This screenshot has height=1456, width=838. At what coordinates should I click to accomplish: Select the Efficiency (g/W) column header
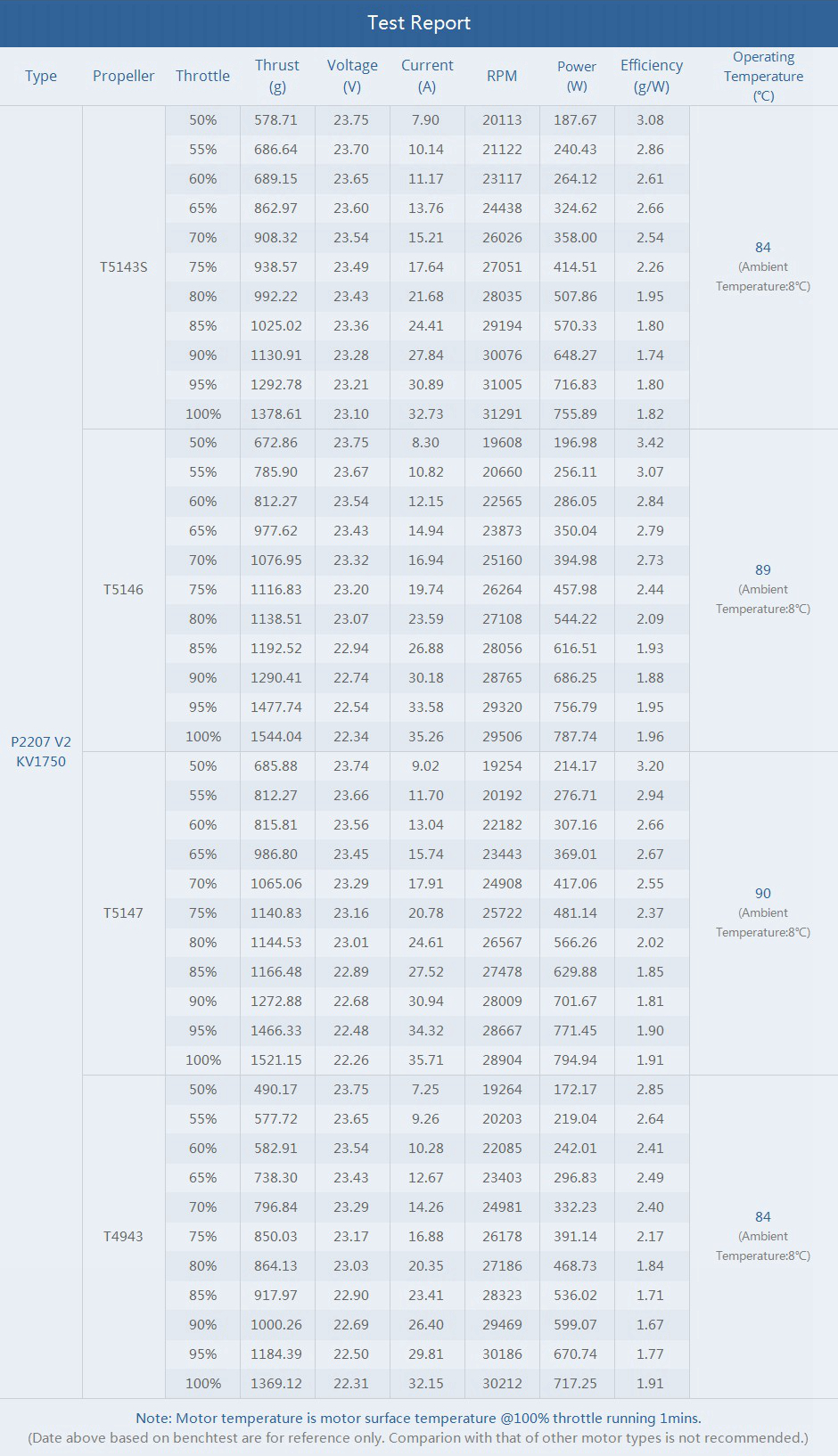[652, 76]
